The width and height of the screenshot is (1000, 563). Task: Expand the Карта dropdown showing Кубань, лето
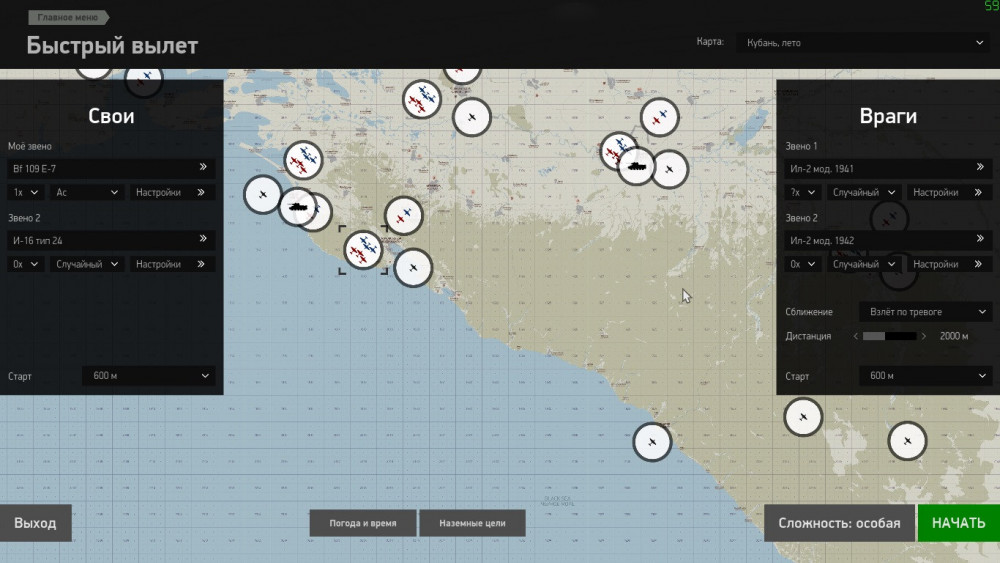862,43
